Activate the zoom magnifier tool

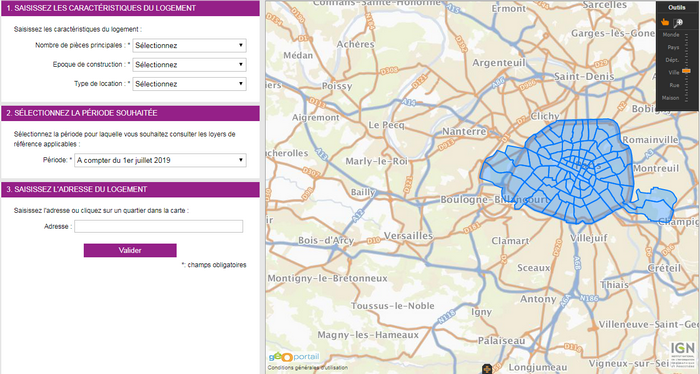[678, 23]
